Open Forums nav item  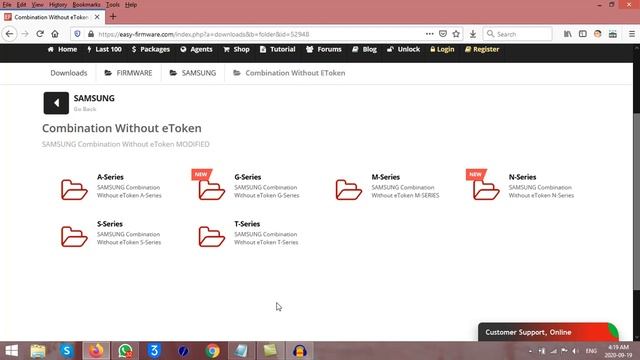(x=324, y=49)
